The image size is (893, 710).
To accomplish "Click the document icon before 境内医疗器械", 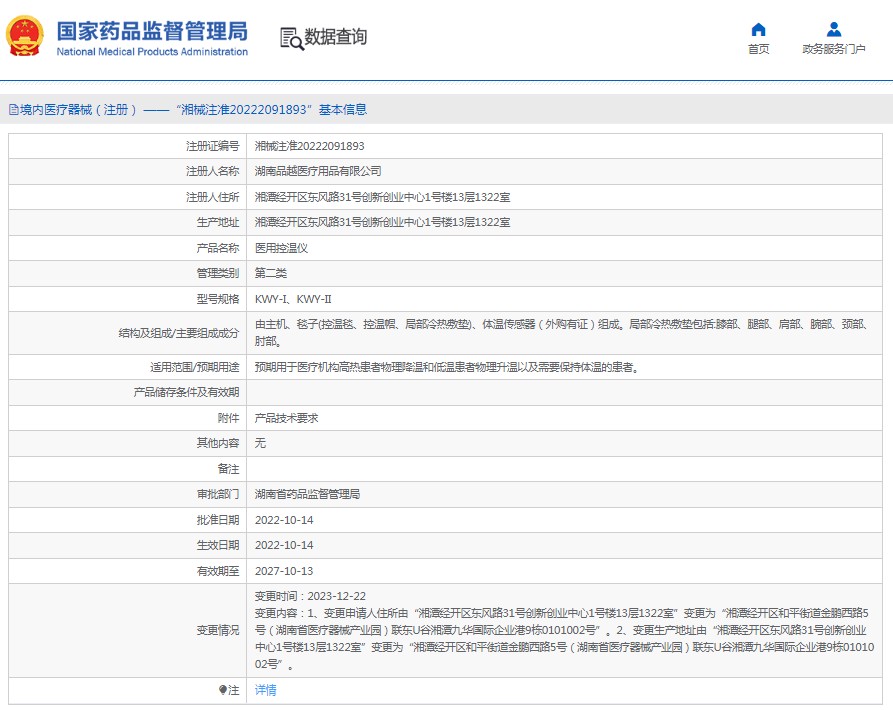I will click(x=14, y=110).
